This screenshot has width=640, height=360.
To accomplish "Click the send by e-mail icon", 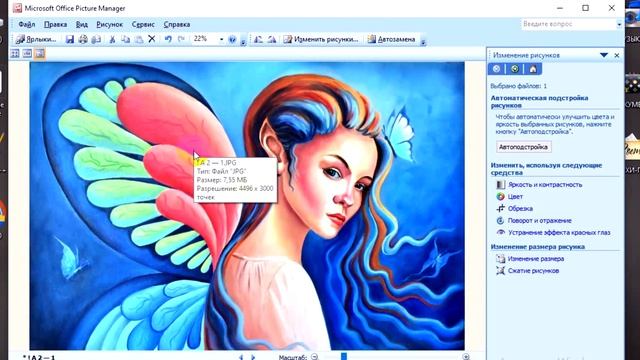I will tap(96, 39).
